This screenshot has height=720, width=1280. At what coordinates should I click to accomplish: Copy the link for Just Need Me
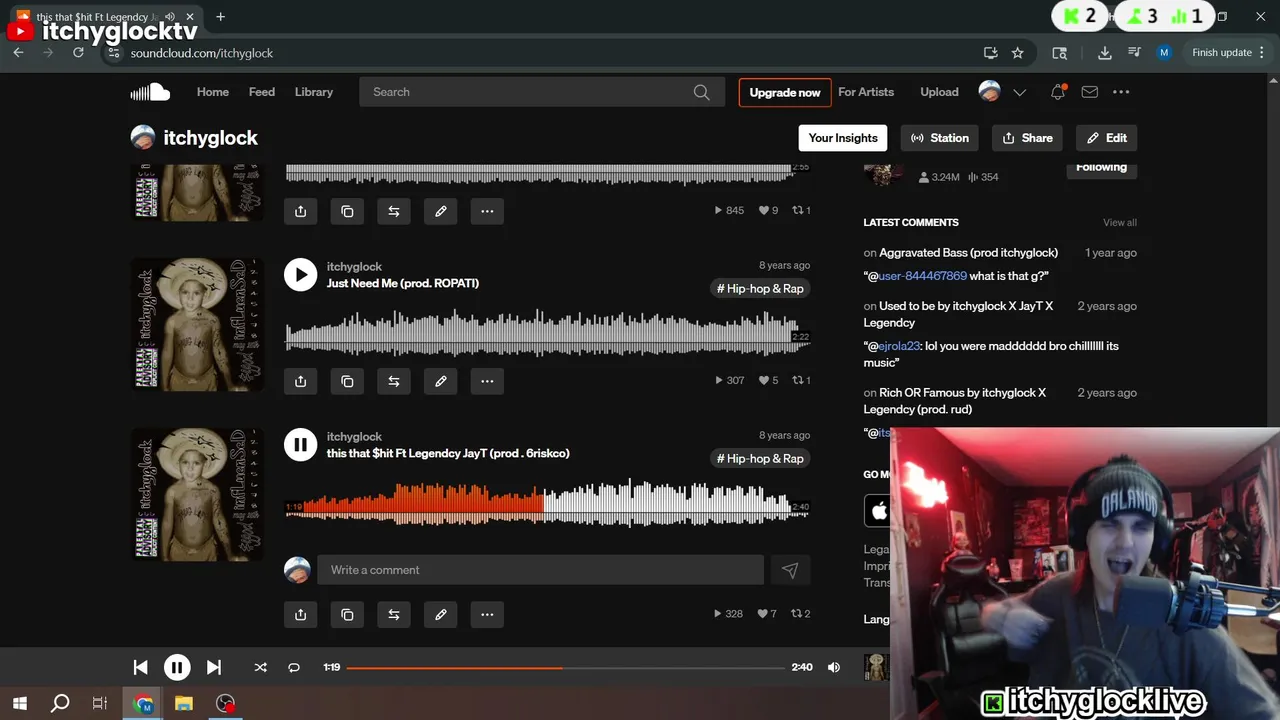click(347, 381)
